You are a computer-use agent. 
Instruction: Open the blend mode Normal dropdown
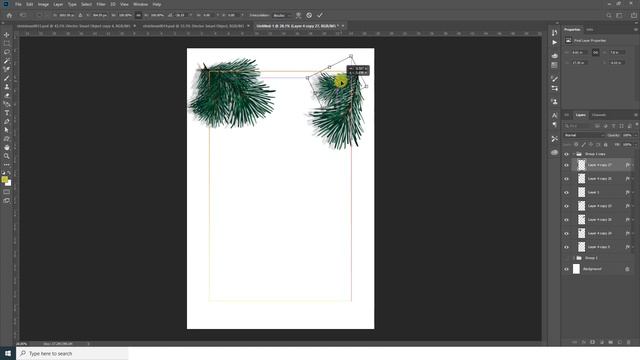click(584, 135)
